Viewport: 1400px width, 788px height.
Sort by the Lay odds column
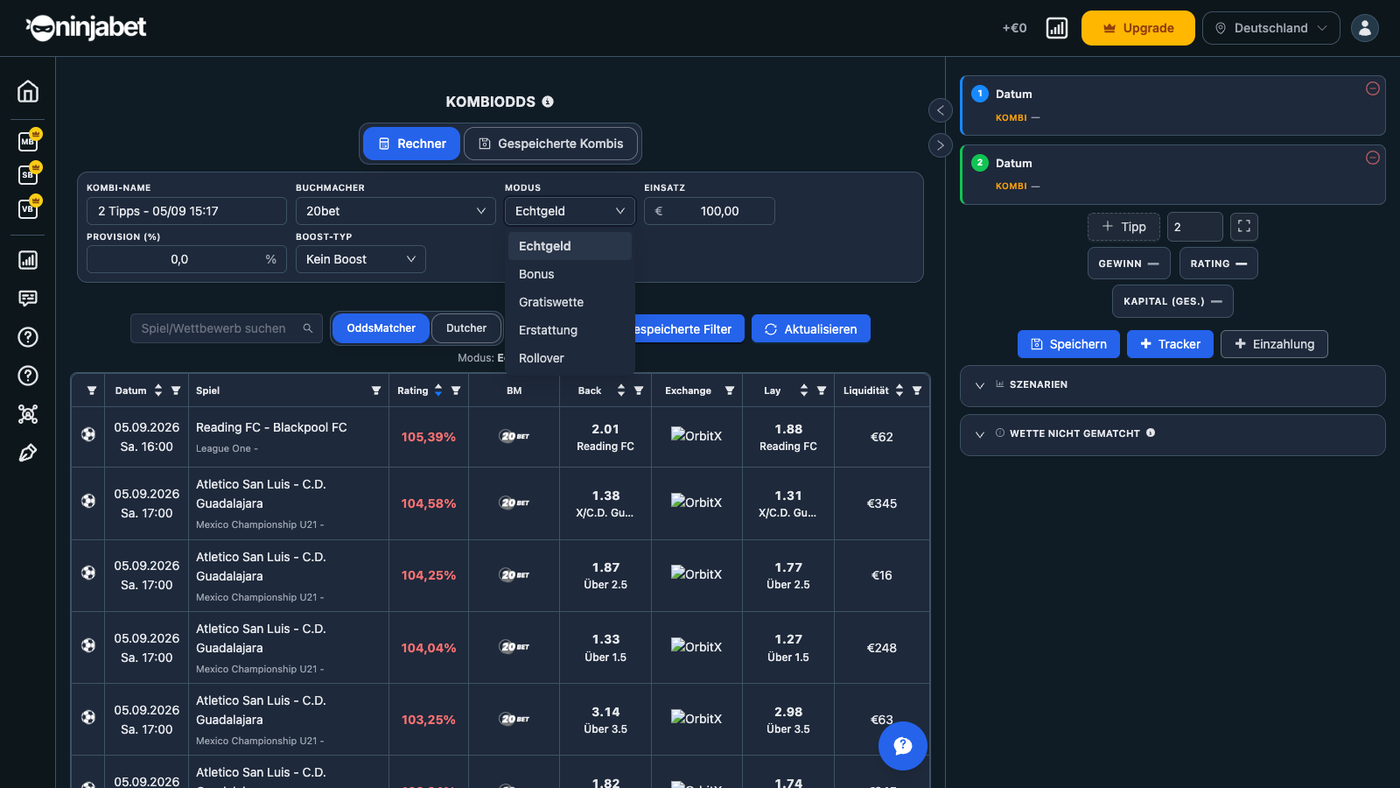click(x=804, y=391)
